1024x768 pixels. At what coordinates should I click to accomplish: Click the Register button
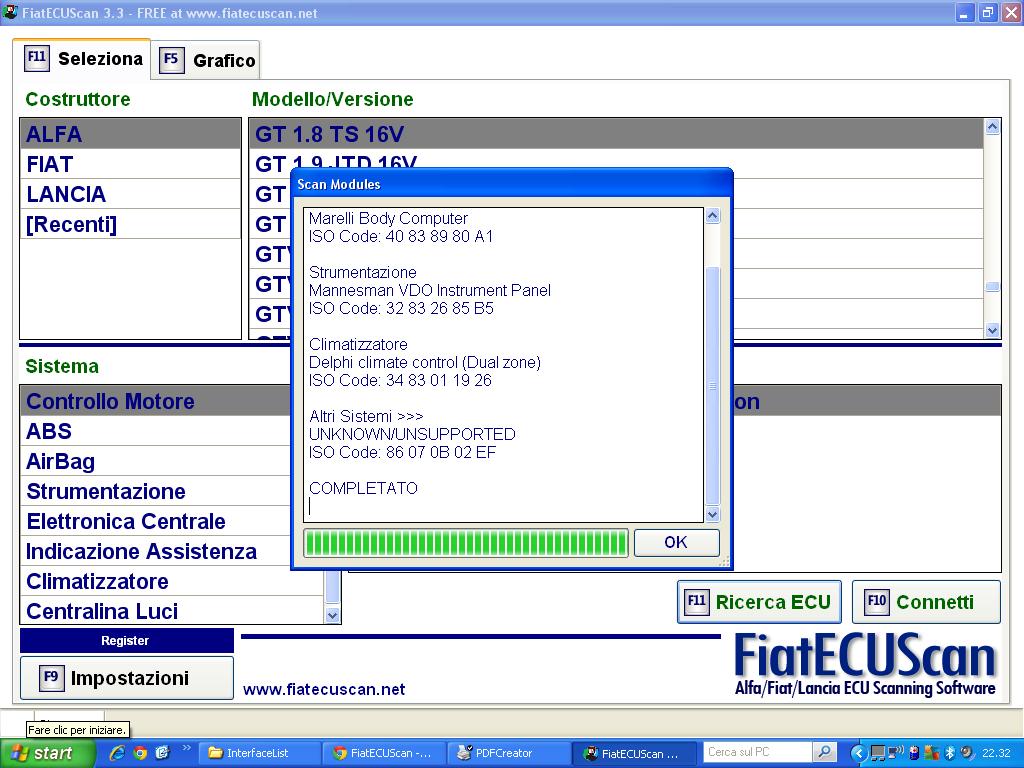coord(127,641)
